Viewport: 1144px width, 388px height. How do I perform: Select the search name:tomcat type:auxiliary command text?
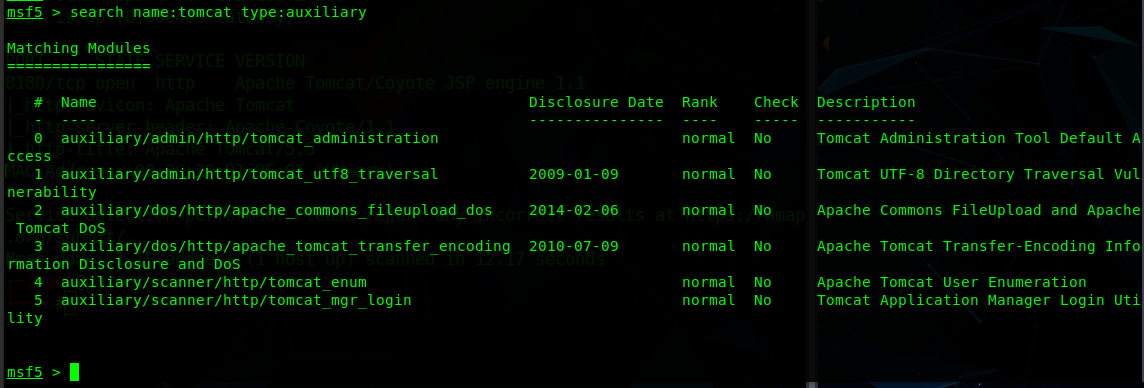pyautogui.click(x=218, y=12)
